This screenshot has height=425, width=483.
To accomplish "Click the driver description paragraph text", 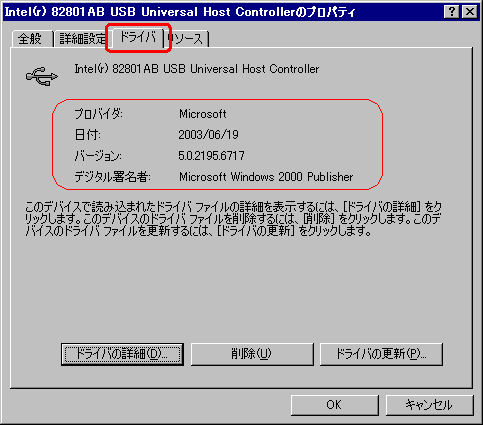I will click(233, 219).
